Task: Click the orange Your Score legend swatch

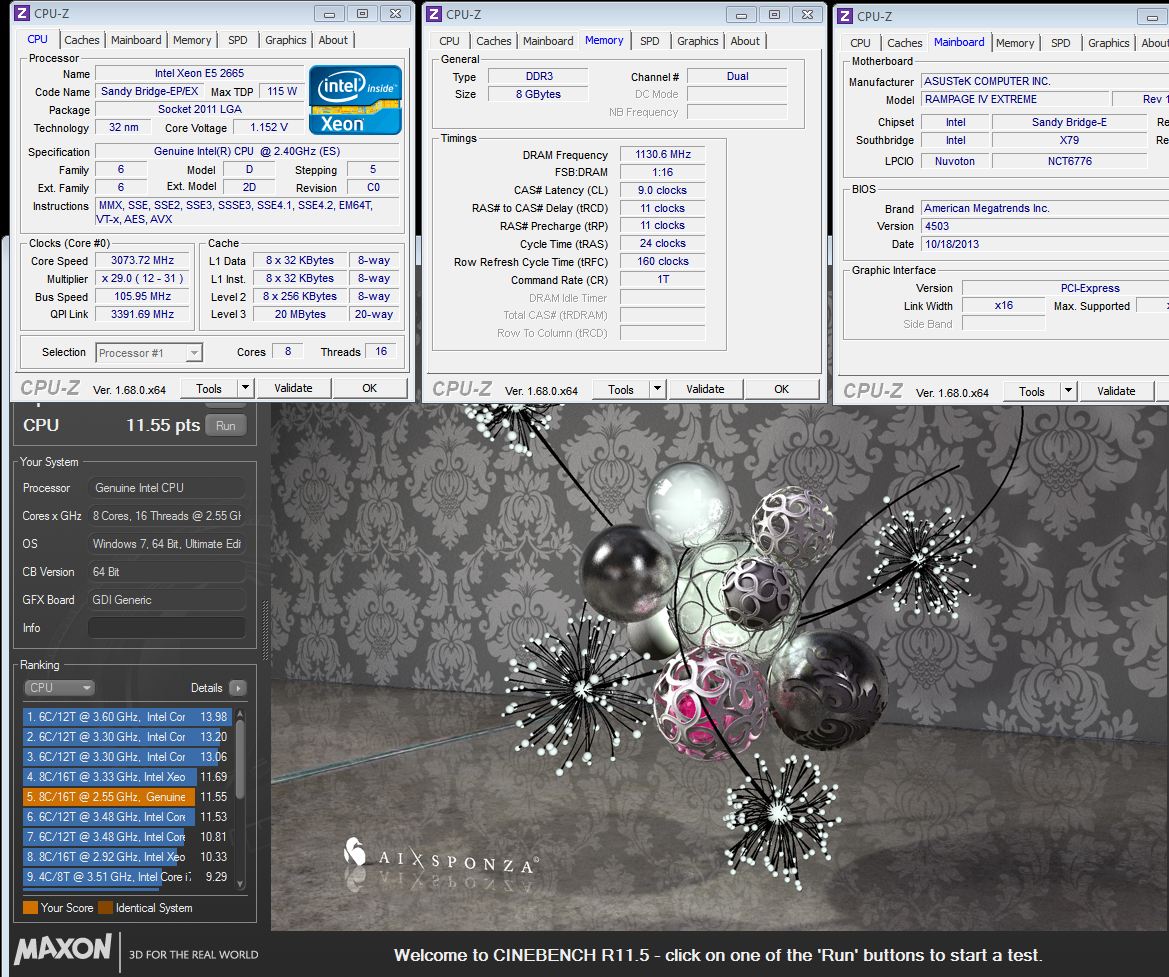Action: point(31,908)
